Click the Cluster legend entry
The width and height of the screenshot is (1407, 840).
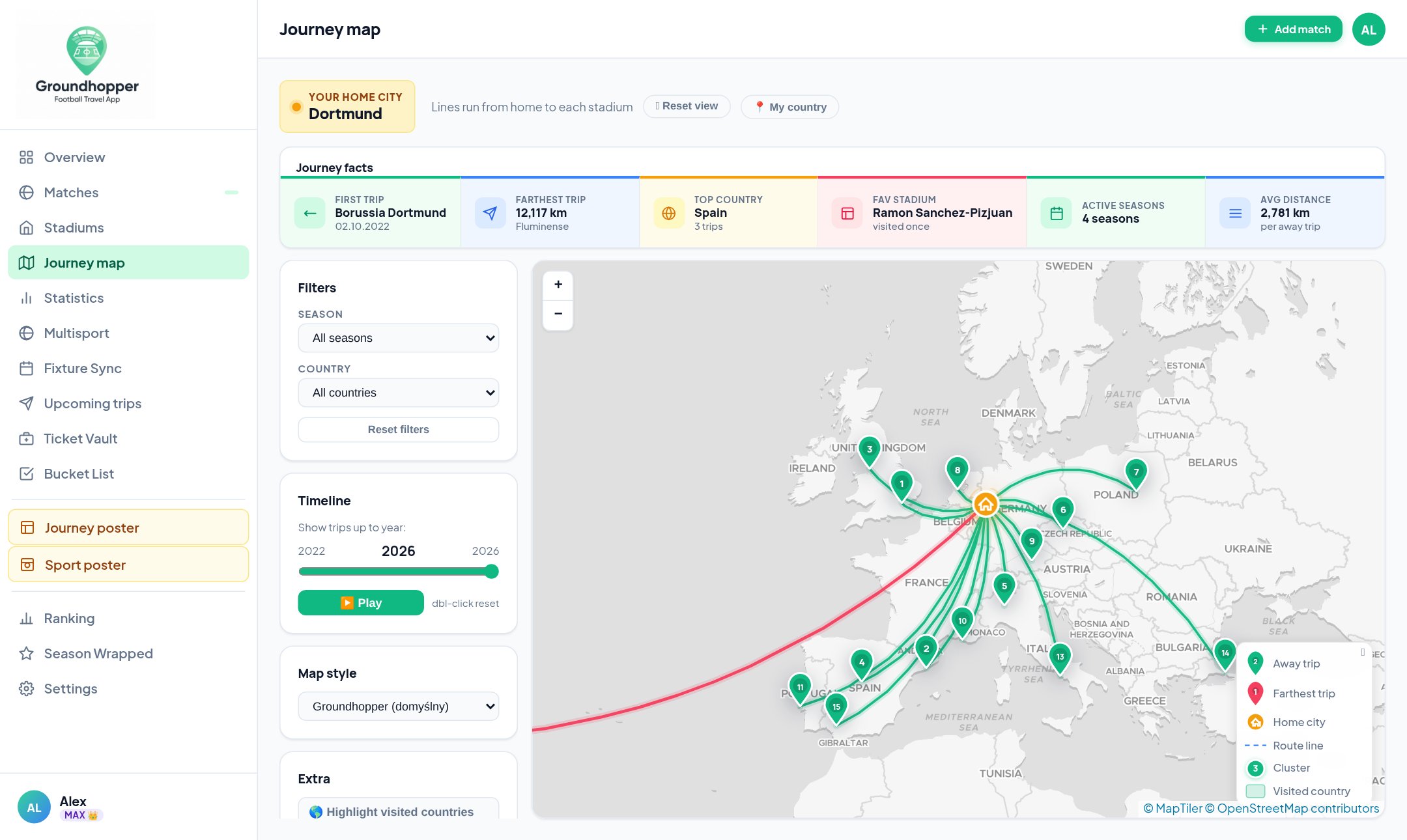click(x=1278, y=768)
